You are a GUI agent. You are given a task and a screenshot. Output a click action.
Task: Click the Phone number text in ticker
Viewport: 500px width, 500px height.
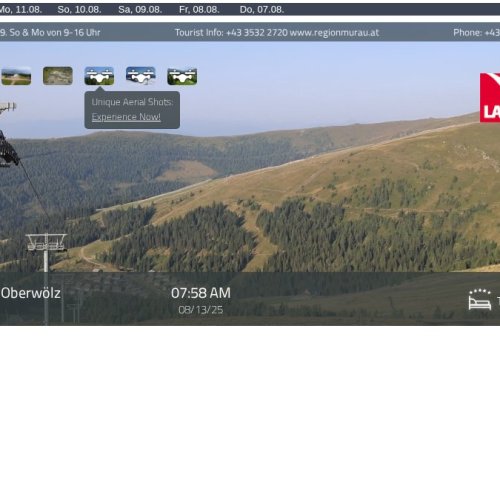[477, 33]
